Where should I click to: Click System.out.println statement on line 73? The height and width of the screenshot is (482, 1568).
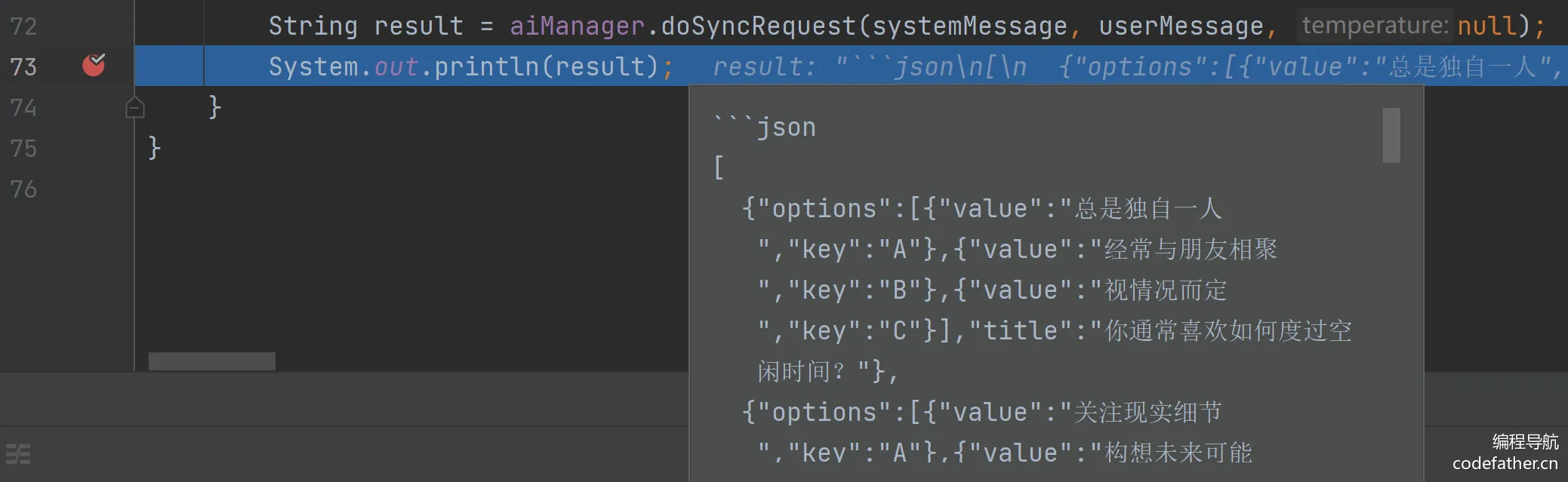[471, 67]
